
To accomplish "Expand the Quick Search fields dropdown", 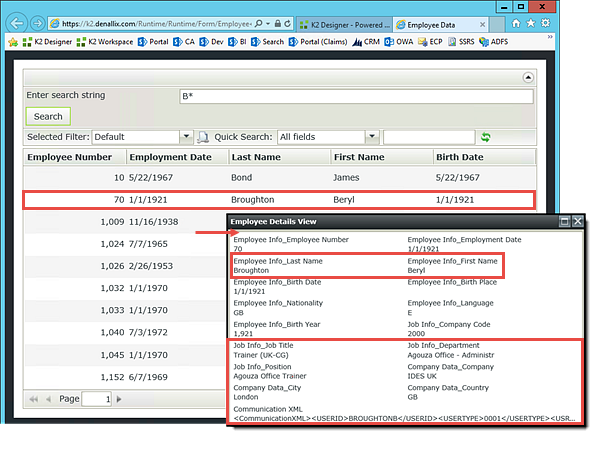I will tap(372, 137).
